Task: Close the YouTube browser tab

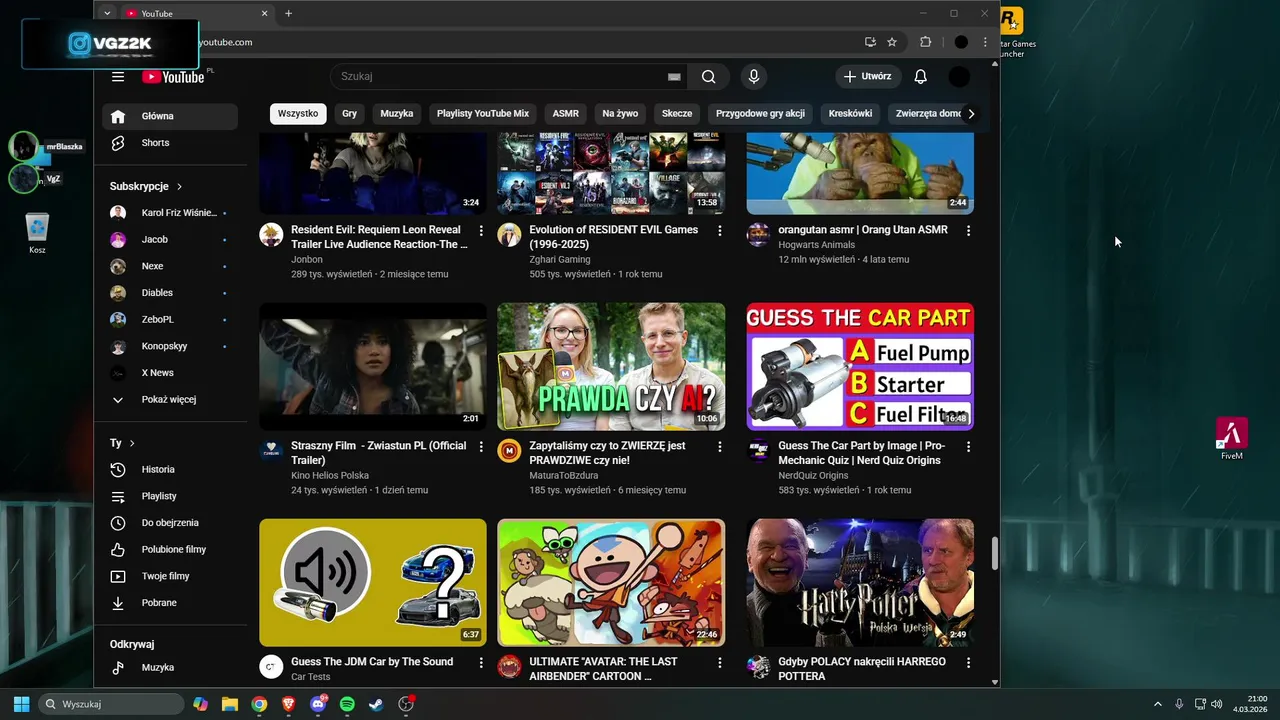Action: tap(265, 13)
